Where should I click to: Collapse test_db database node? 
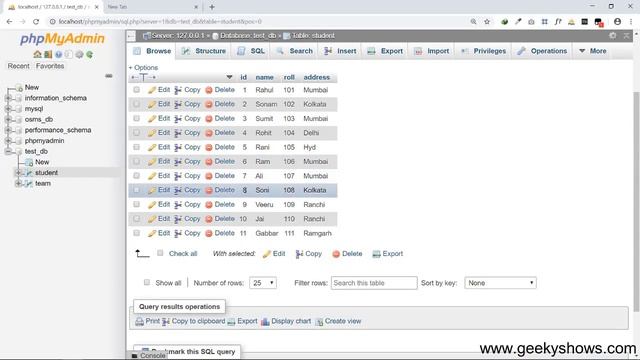coord(8,151)
